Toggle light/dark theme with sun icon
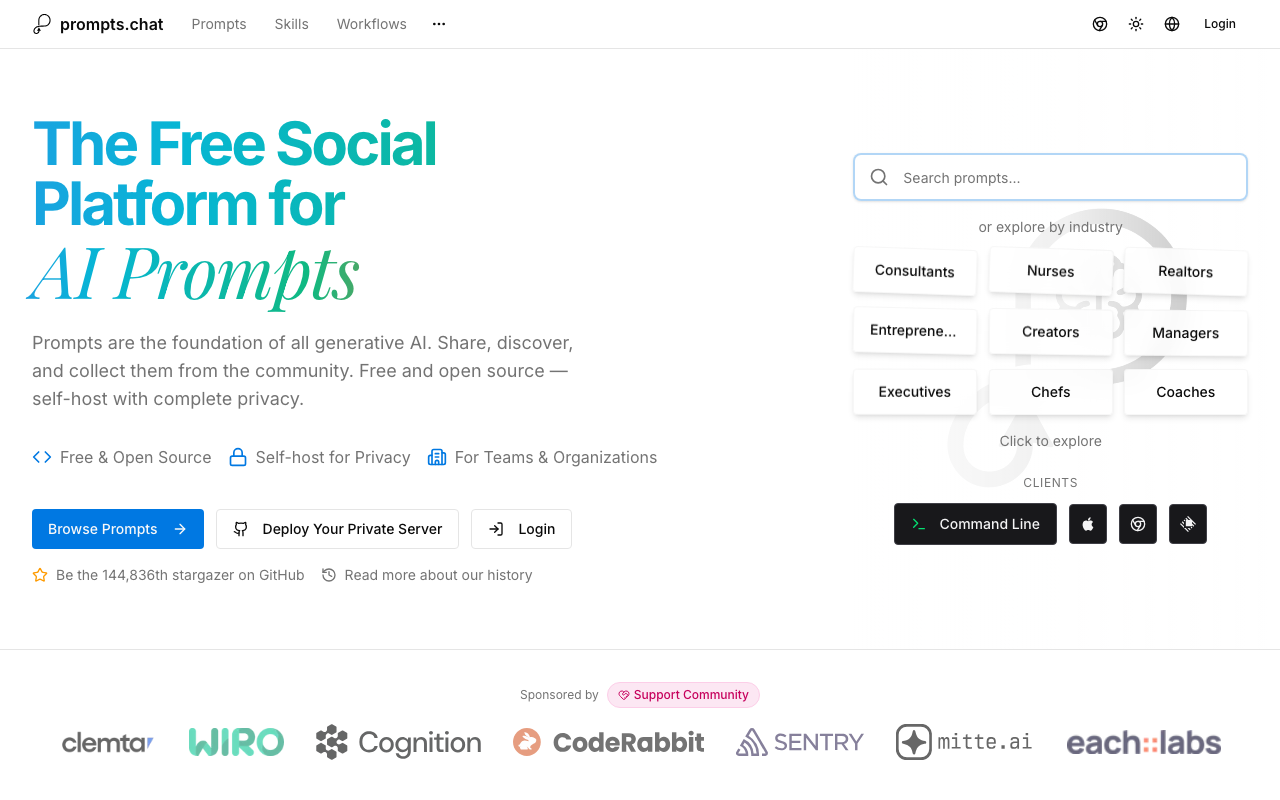 [x=1136, y=24]
